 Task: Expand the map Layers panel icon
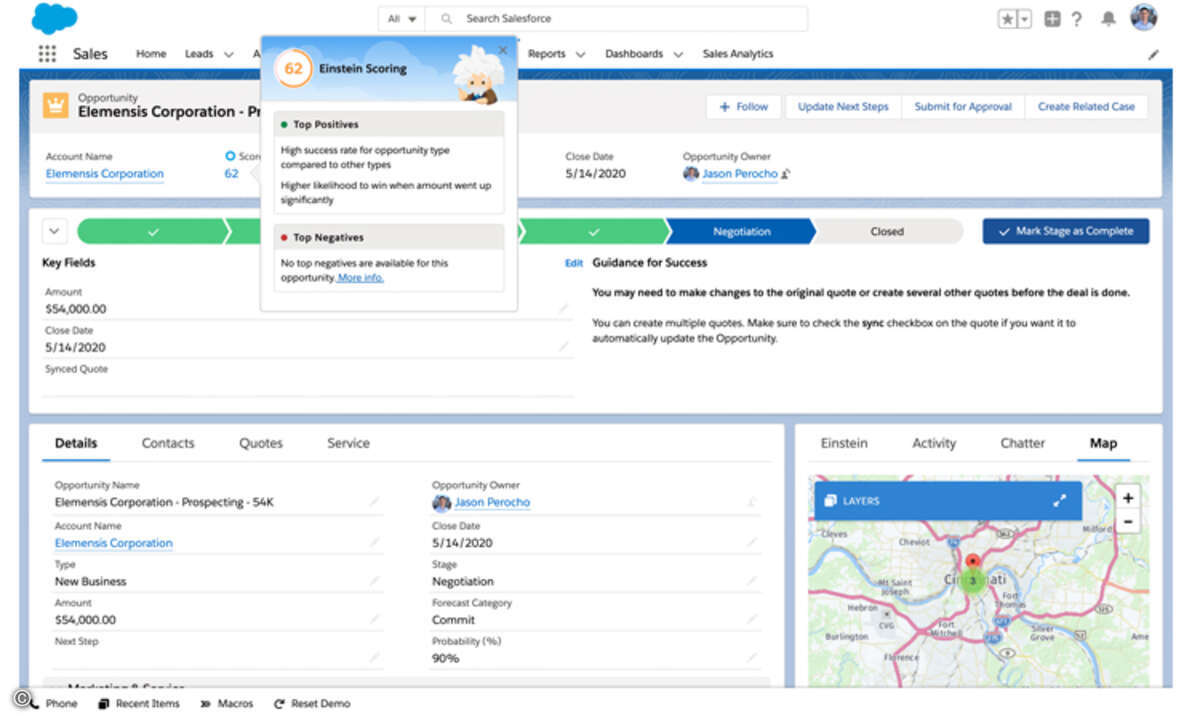click(x=1059, y=501)
